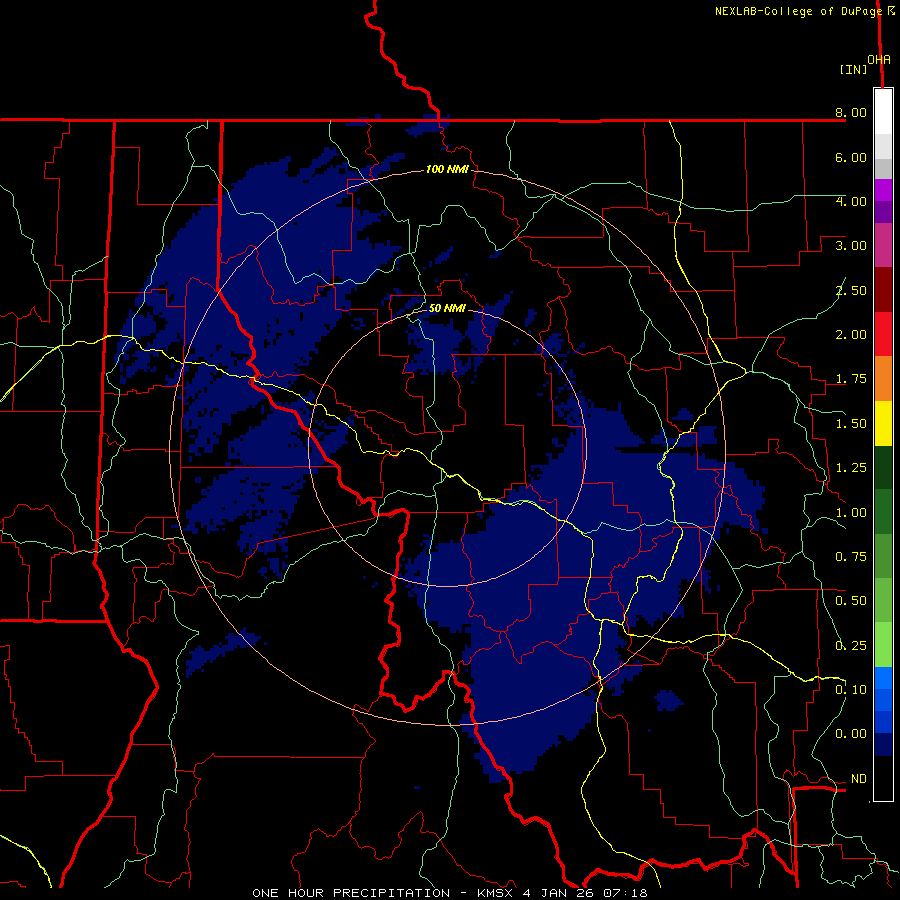Screen dimensions: 900x900
Task: Click the 0.00 value on the legend
Action: click(x=851, y=734)
